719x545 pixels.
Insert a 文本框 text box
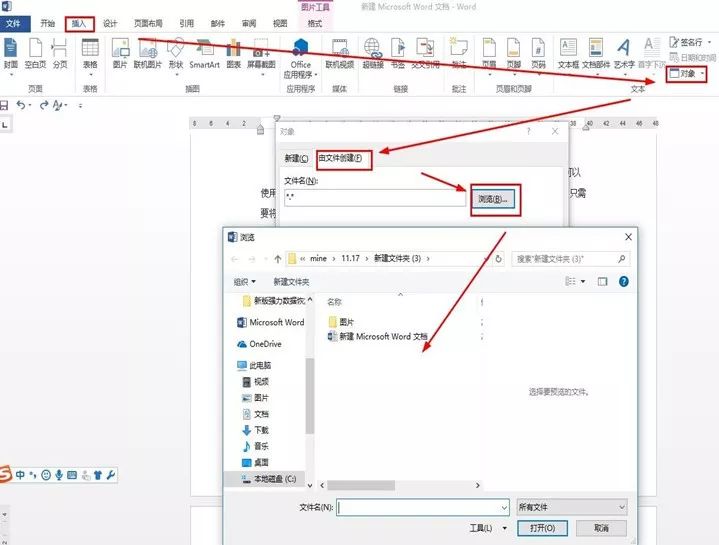click(x=568, y=54)
